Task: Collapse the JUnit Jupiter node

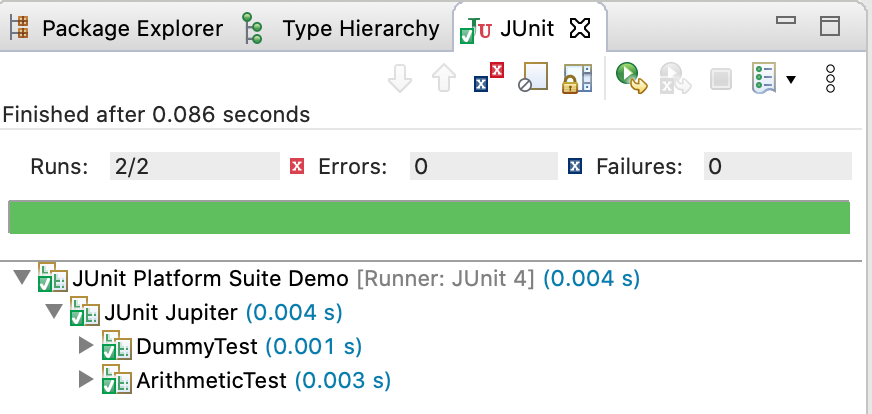Action: click(x=54, y=311)
